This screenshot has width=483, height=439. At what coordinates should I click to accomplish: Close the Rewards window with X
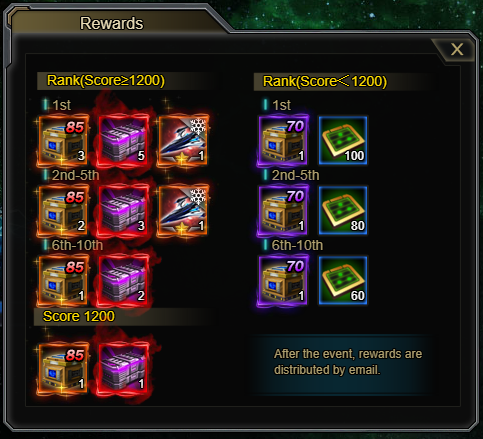(x=457, y=49)
